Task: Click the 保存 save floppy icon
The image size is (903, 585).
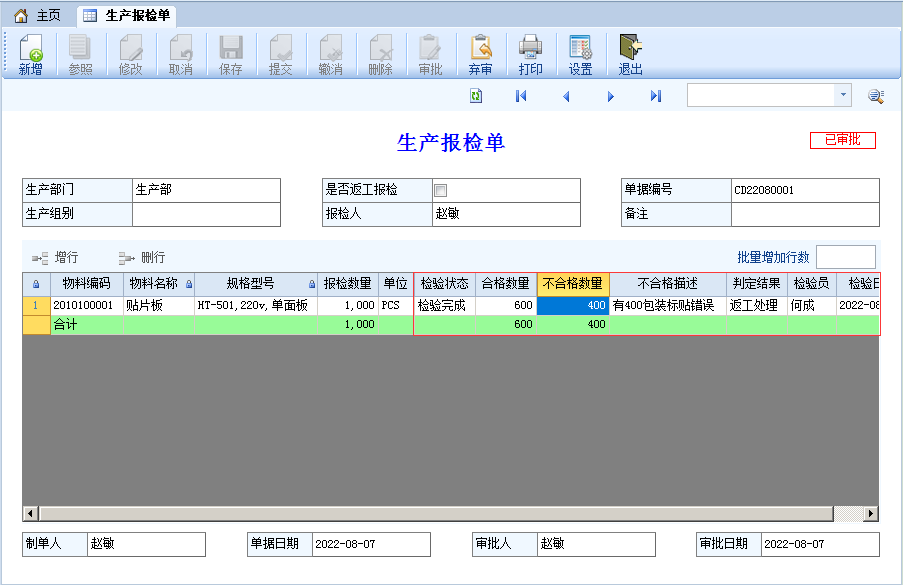Action: click(x=230, y=55)
